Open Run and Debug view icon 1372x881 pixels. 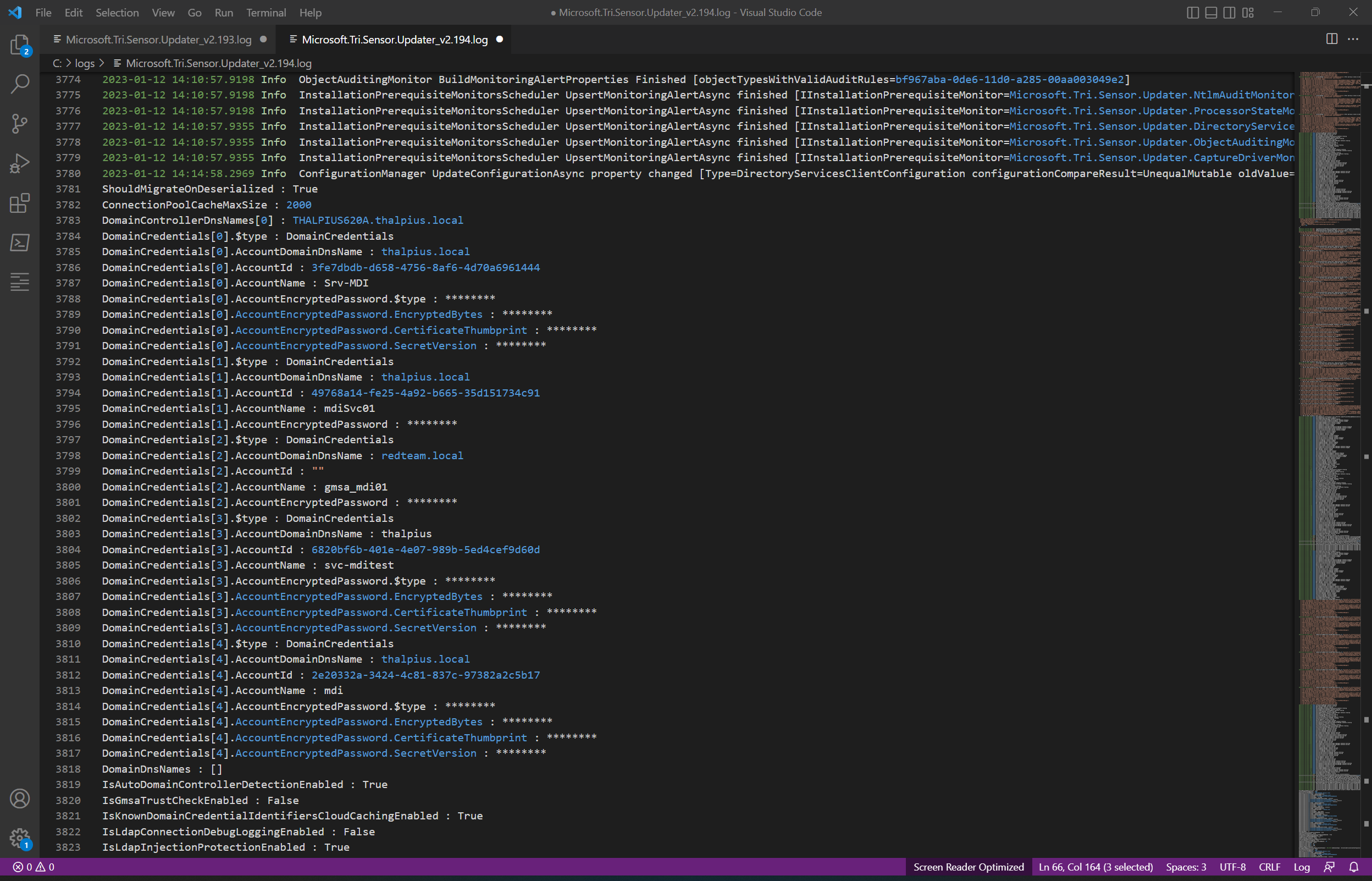point(19,164)
